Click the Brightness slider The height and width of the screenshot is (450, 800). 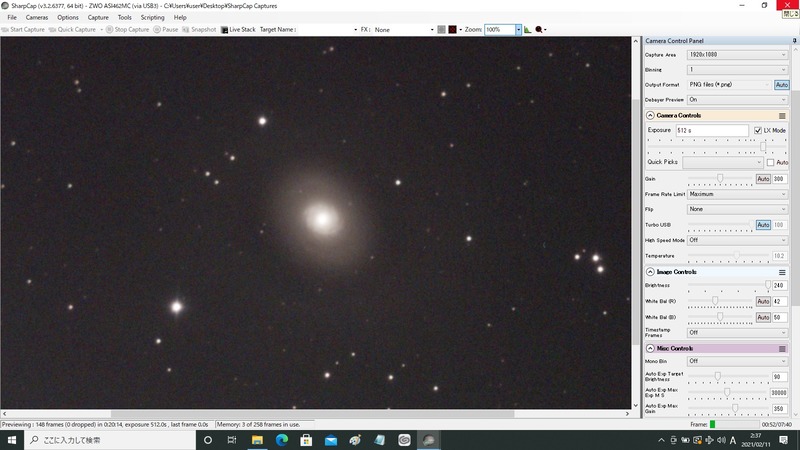click(x=729, y=286)
